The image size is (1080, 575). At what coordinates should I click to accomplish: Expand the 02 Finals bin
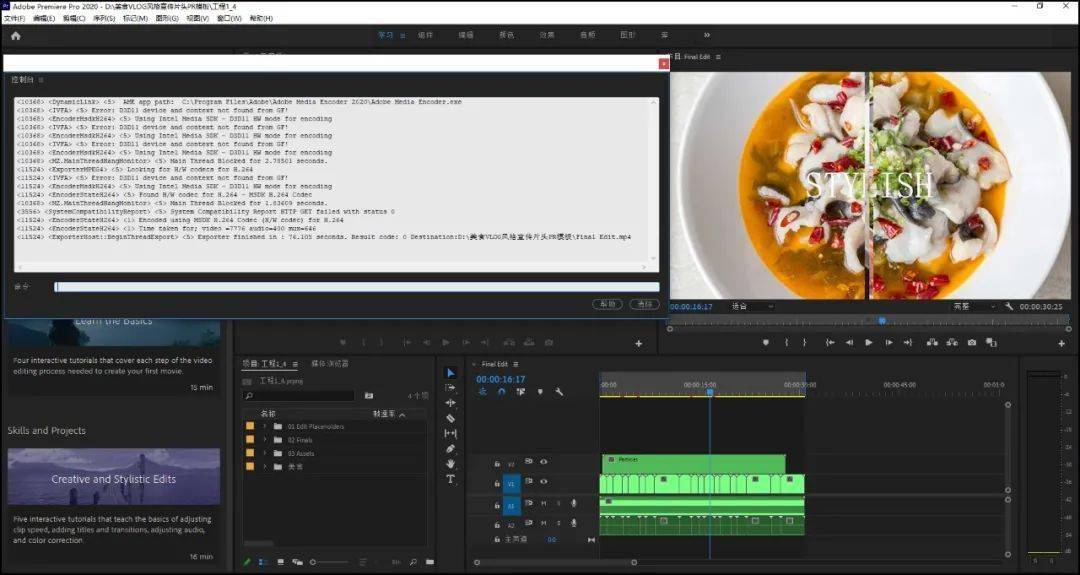tap(264, 439)
